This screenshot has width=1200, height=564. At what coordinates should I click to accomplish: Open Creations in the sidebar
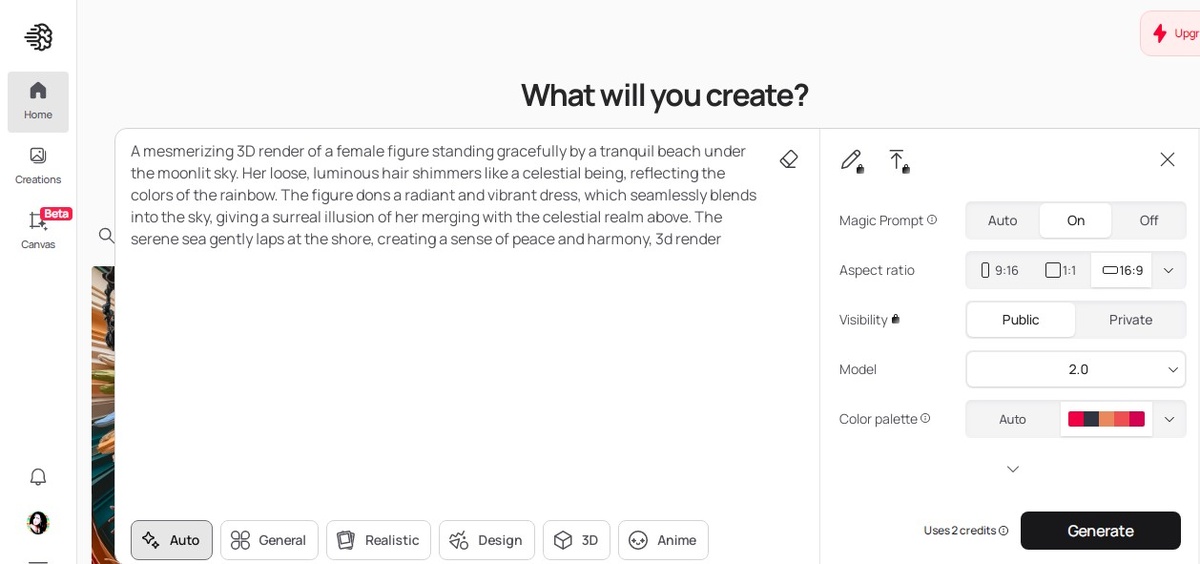click(38, 165)
